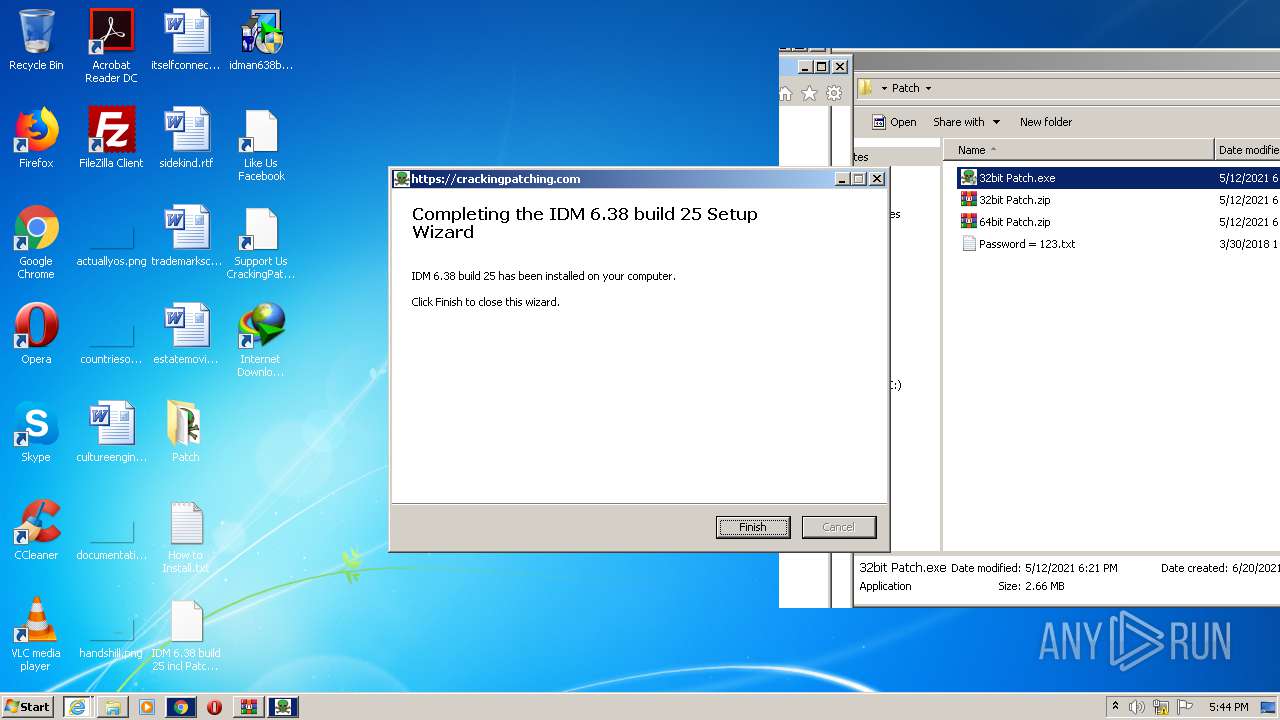Expand the dropdown arrow after Patch in address bar

pyautogui.click(x=928, y=88)
